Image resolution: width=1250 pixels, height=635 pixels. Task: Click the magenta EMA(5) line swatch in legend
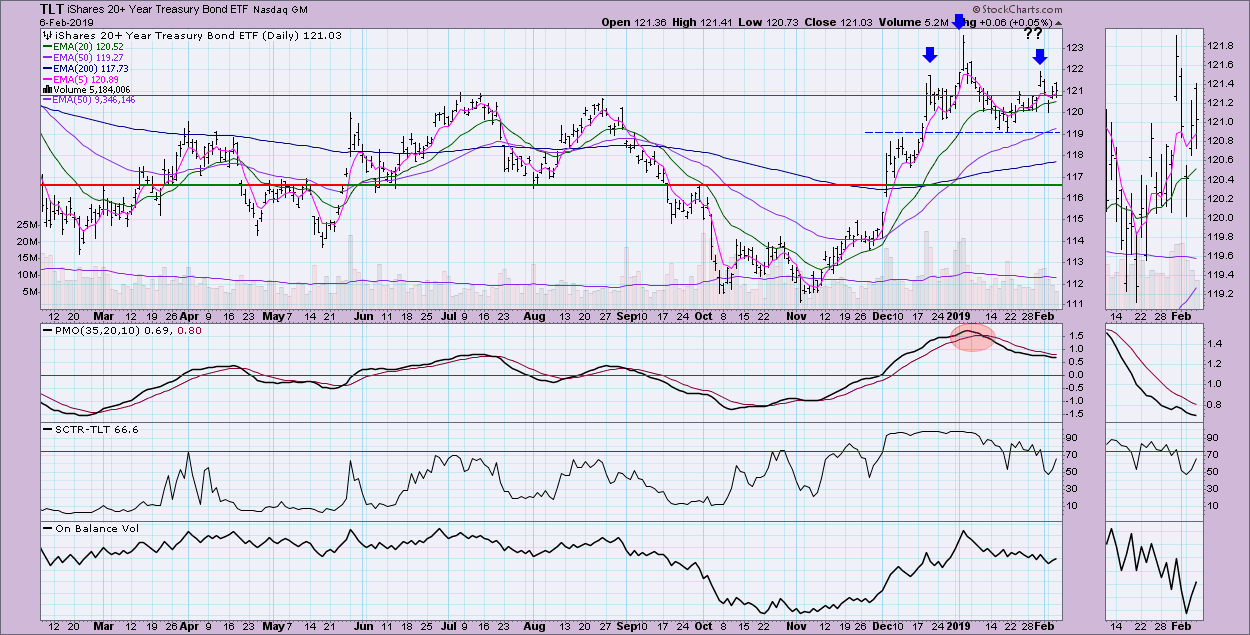point(45,79)
